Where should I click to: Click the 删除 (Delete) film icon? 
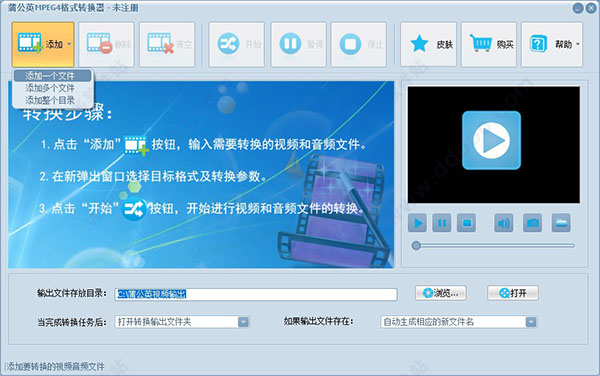pyautogui.click(x=99, y=43)
